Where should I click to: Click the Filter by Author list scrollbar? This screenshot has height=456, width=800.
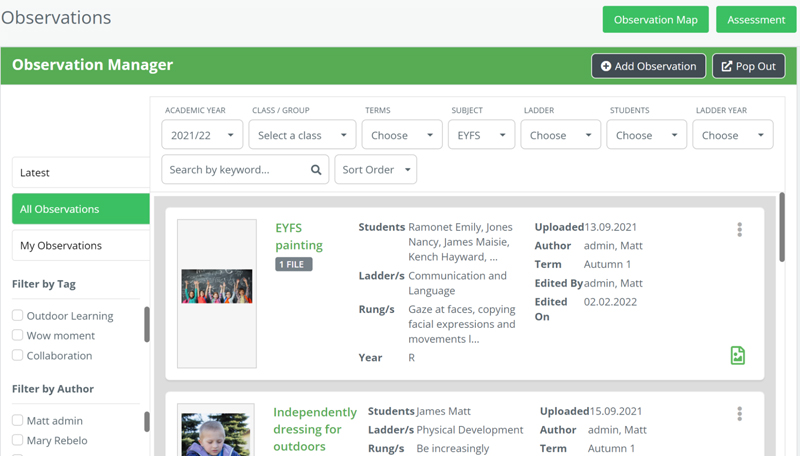point(147,421)
